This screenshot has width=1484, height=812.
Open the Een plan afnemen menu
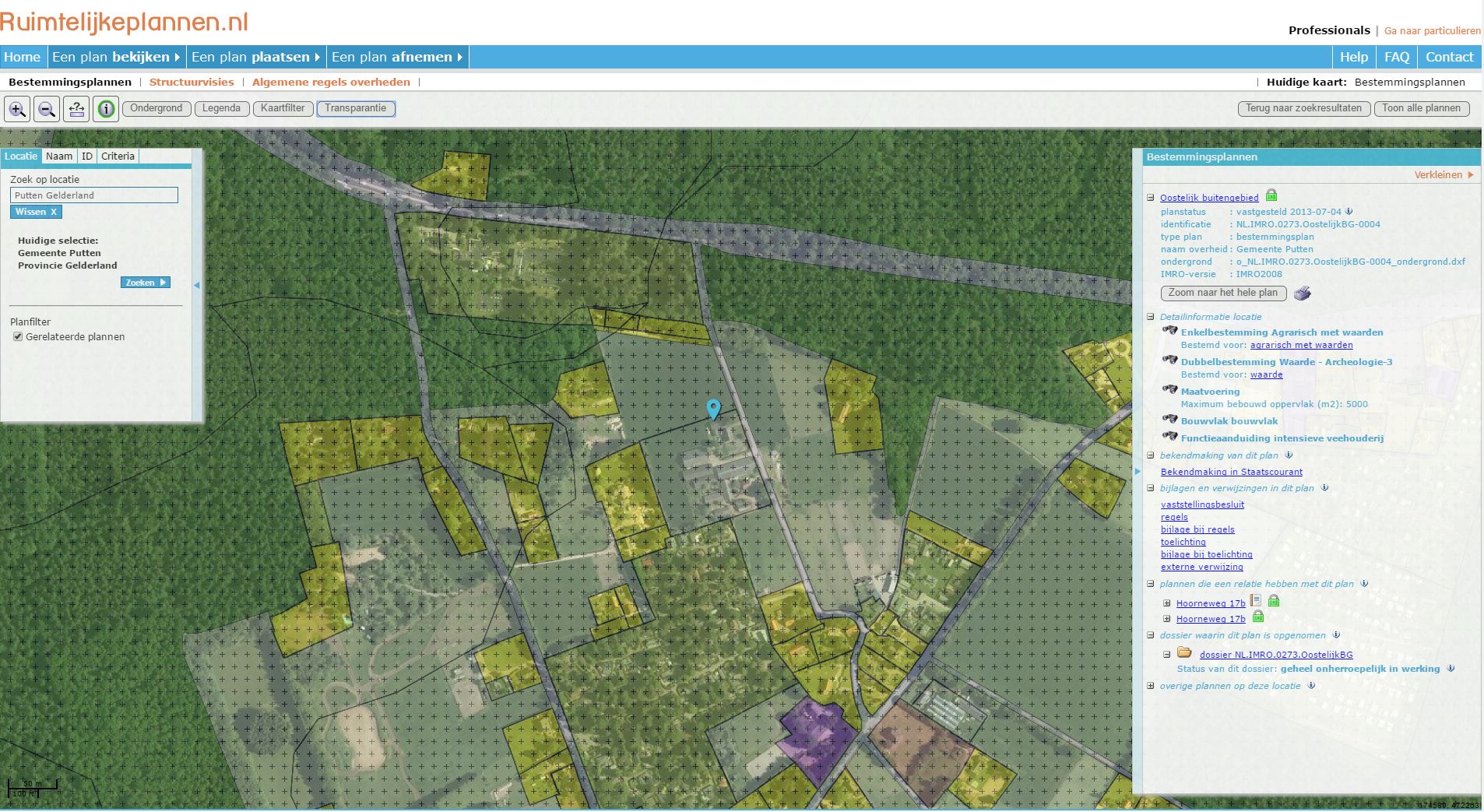pos(397,57)
